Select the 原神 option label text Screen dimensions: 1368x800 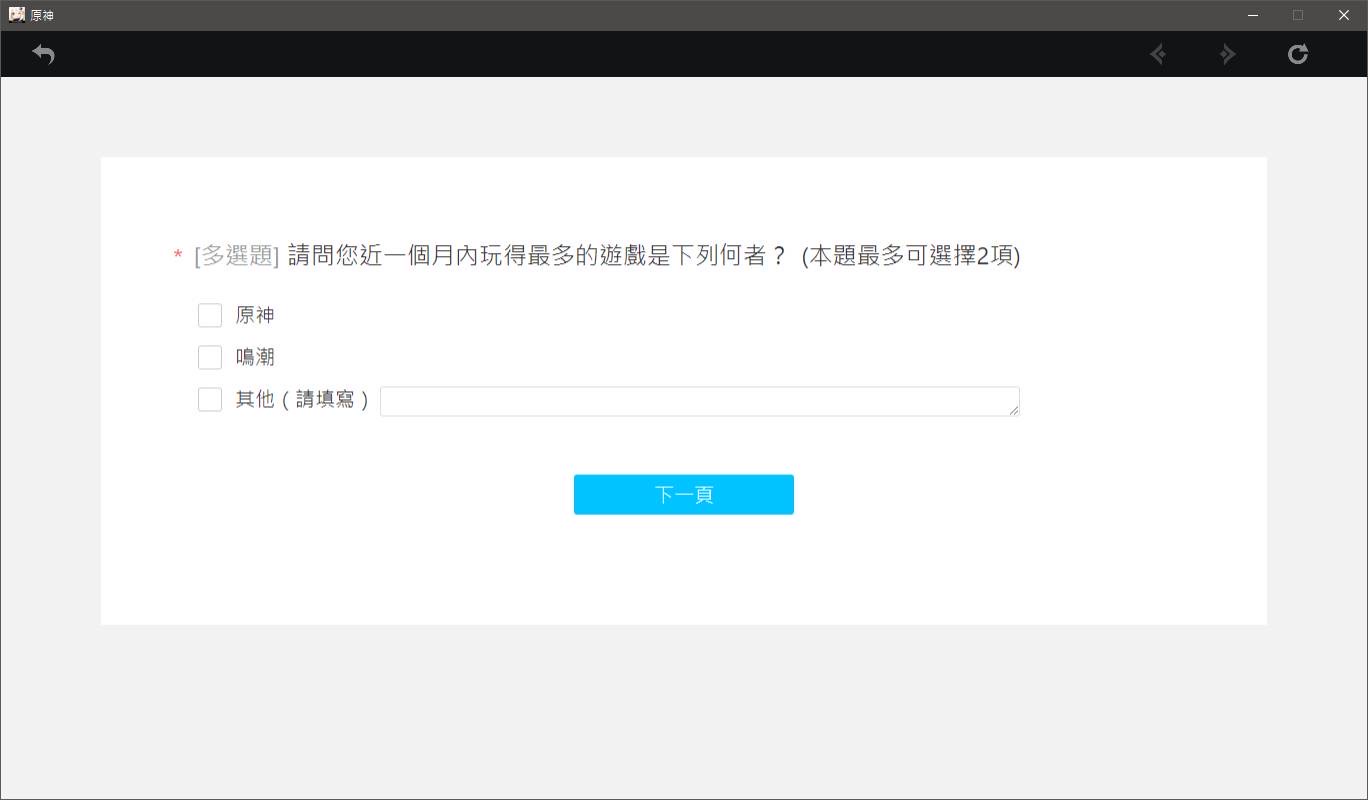(x=255, y=316)
